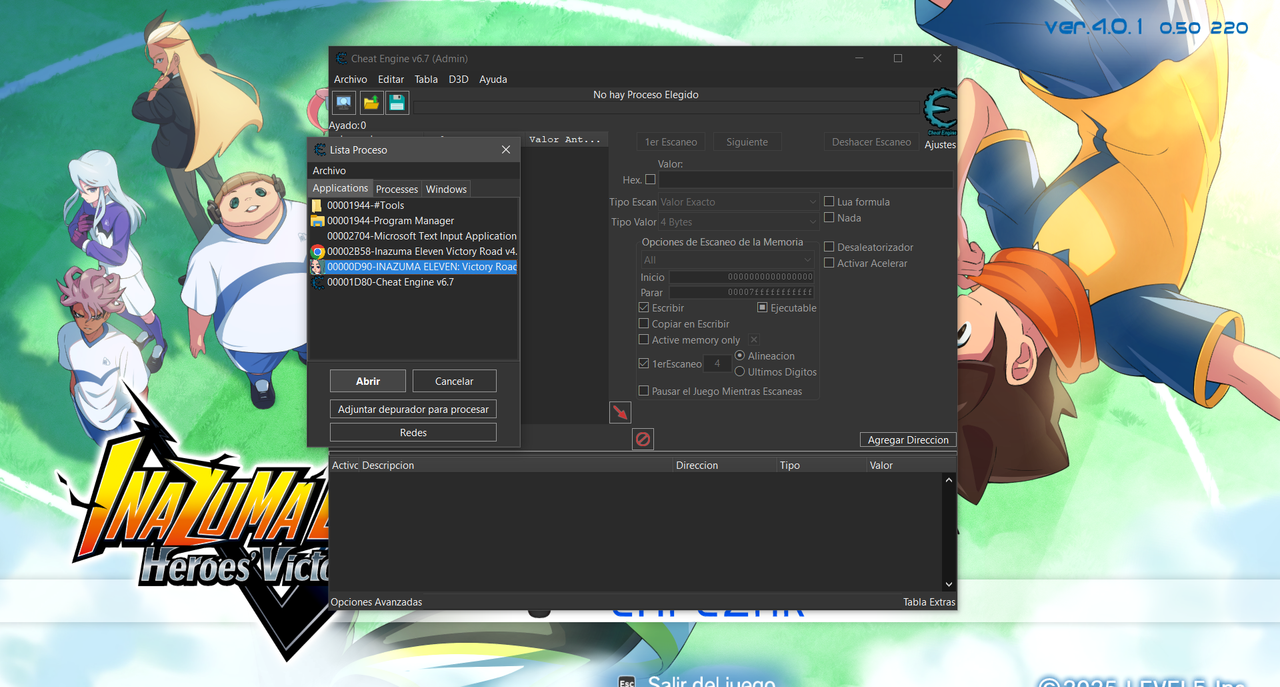Toggle the Hex checkbox

pos(651,180)
